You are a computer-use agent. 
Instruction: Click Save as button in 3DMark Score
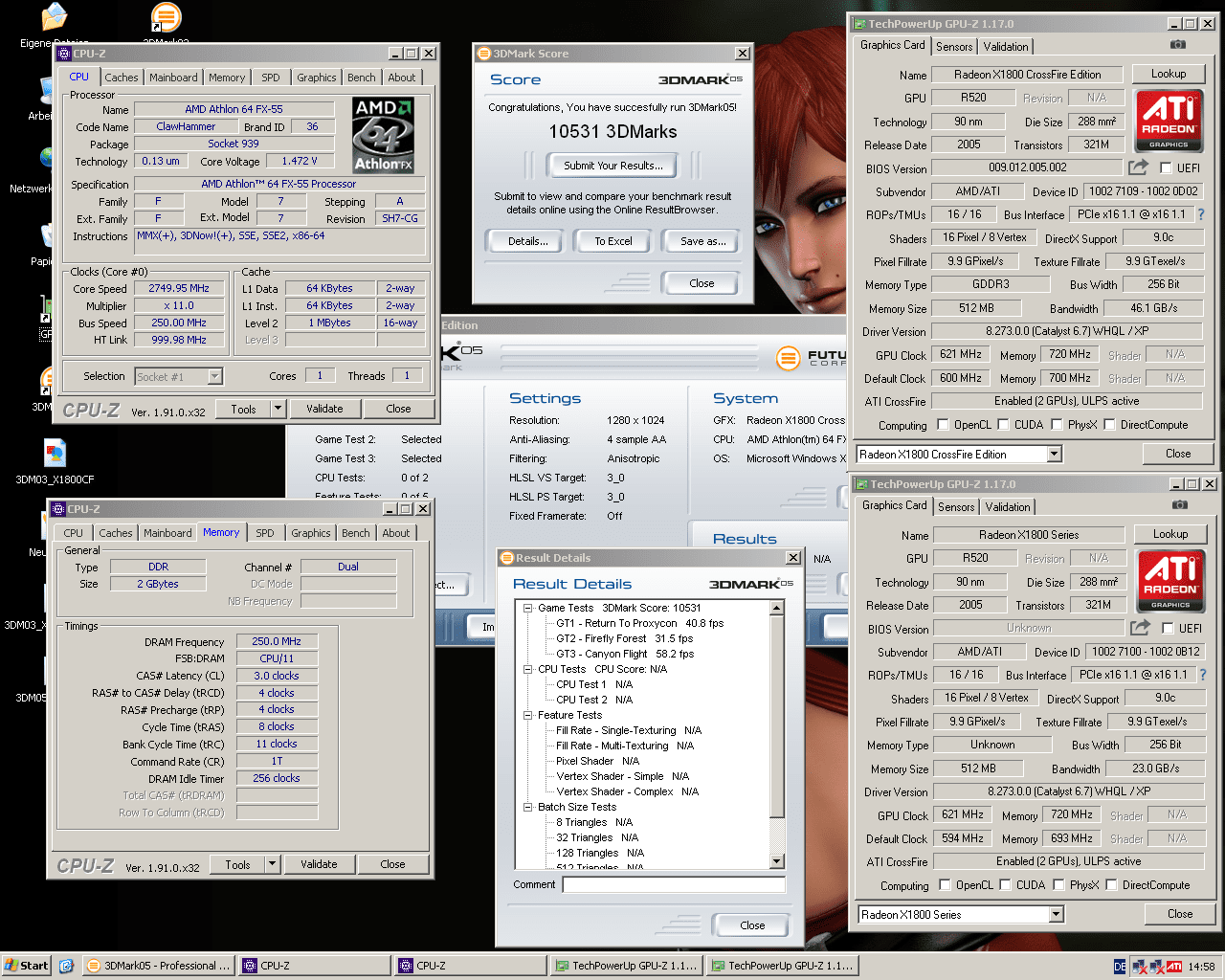[x=702, y=241]
